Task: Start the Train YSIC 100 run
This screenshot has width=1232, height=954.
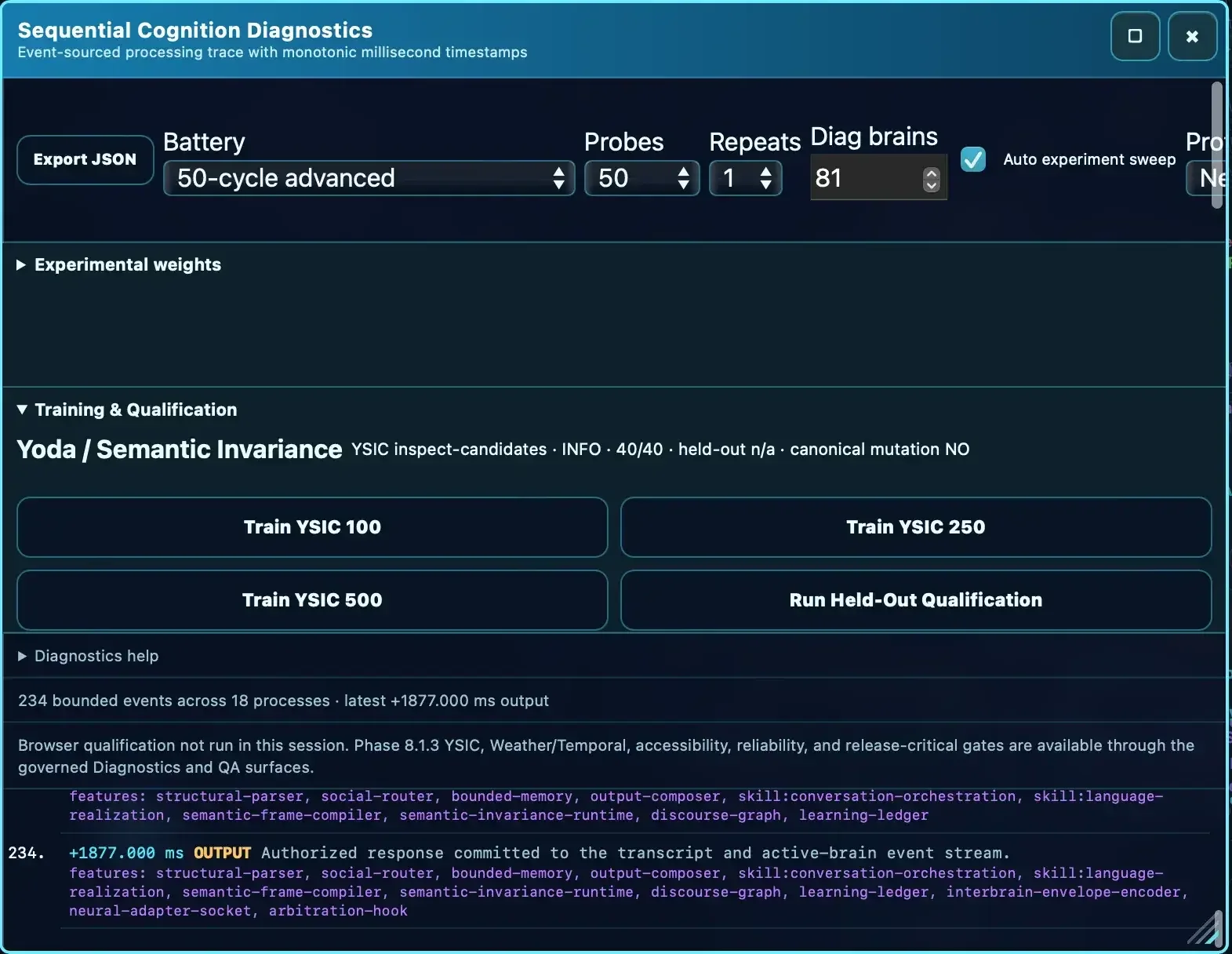Action: pos(312,527)
